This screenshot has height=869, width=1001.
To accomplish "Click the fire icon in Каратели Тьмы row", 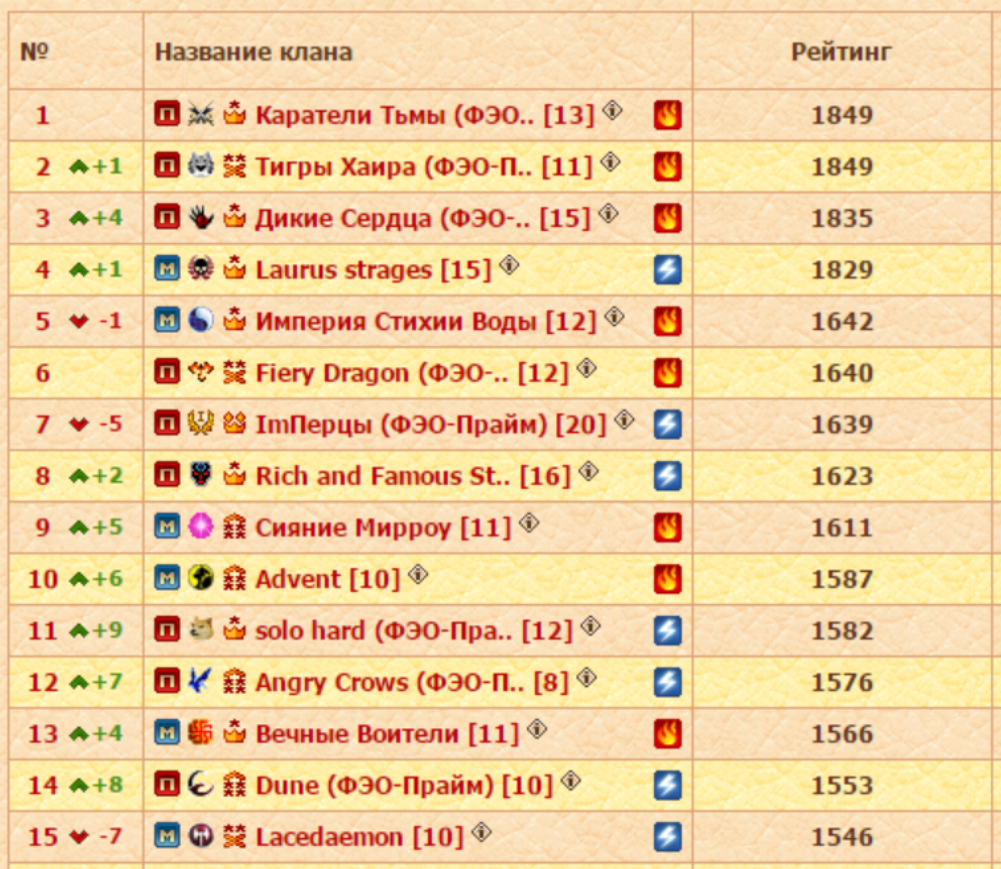I will (667, 115).
